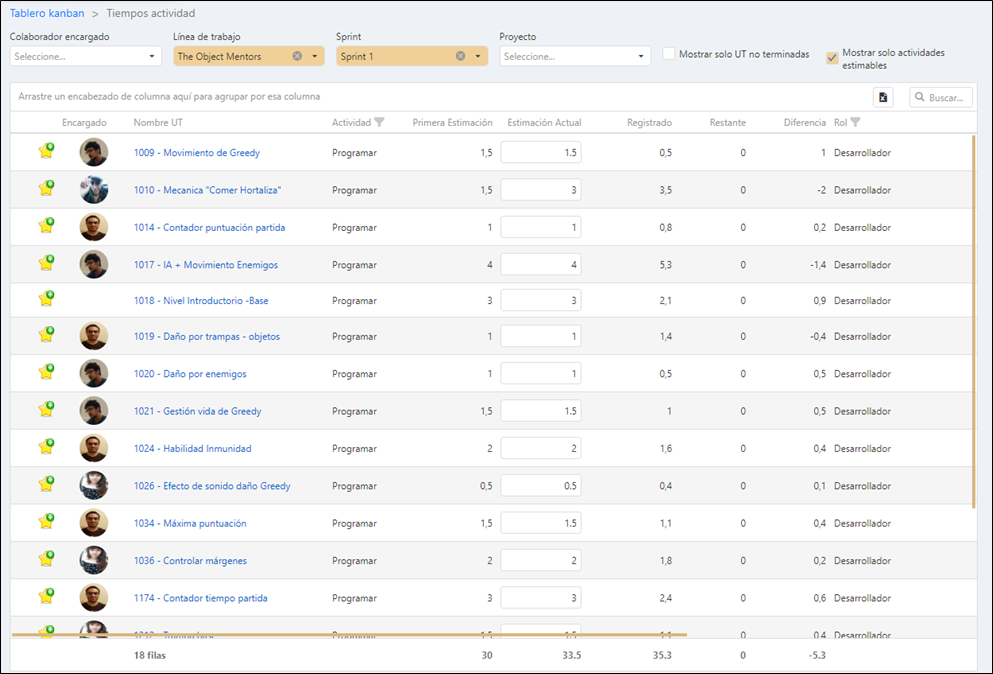Open the Proyecto dropdown
993x674 pixels.
pos(641,56)
